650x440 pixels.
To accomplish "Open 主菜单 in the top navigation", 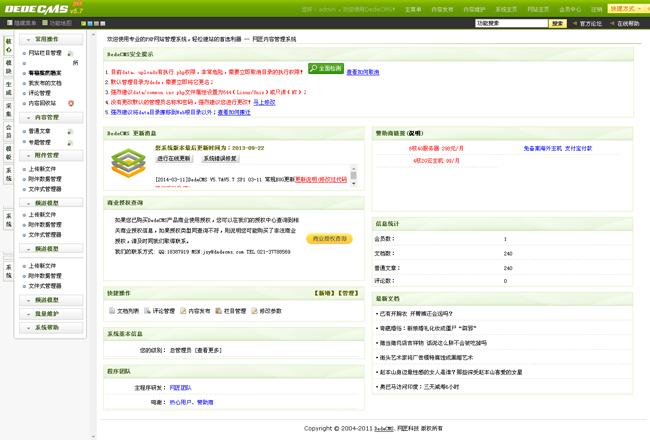I will pos(413,9).
